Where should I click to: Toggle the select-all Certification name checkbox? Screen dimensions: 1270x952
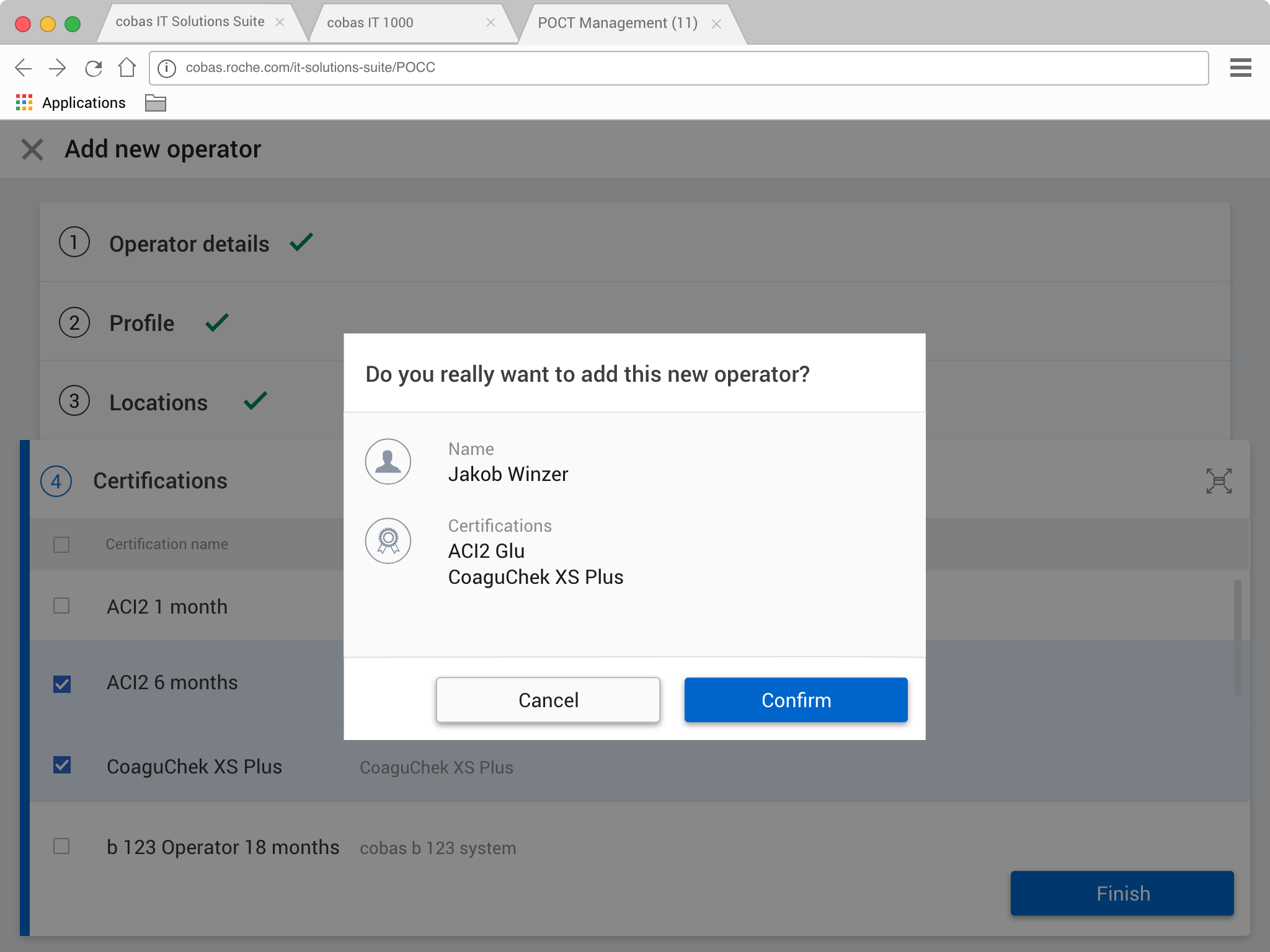coord(61,545)
